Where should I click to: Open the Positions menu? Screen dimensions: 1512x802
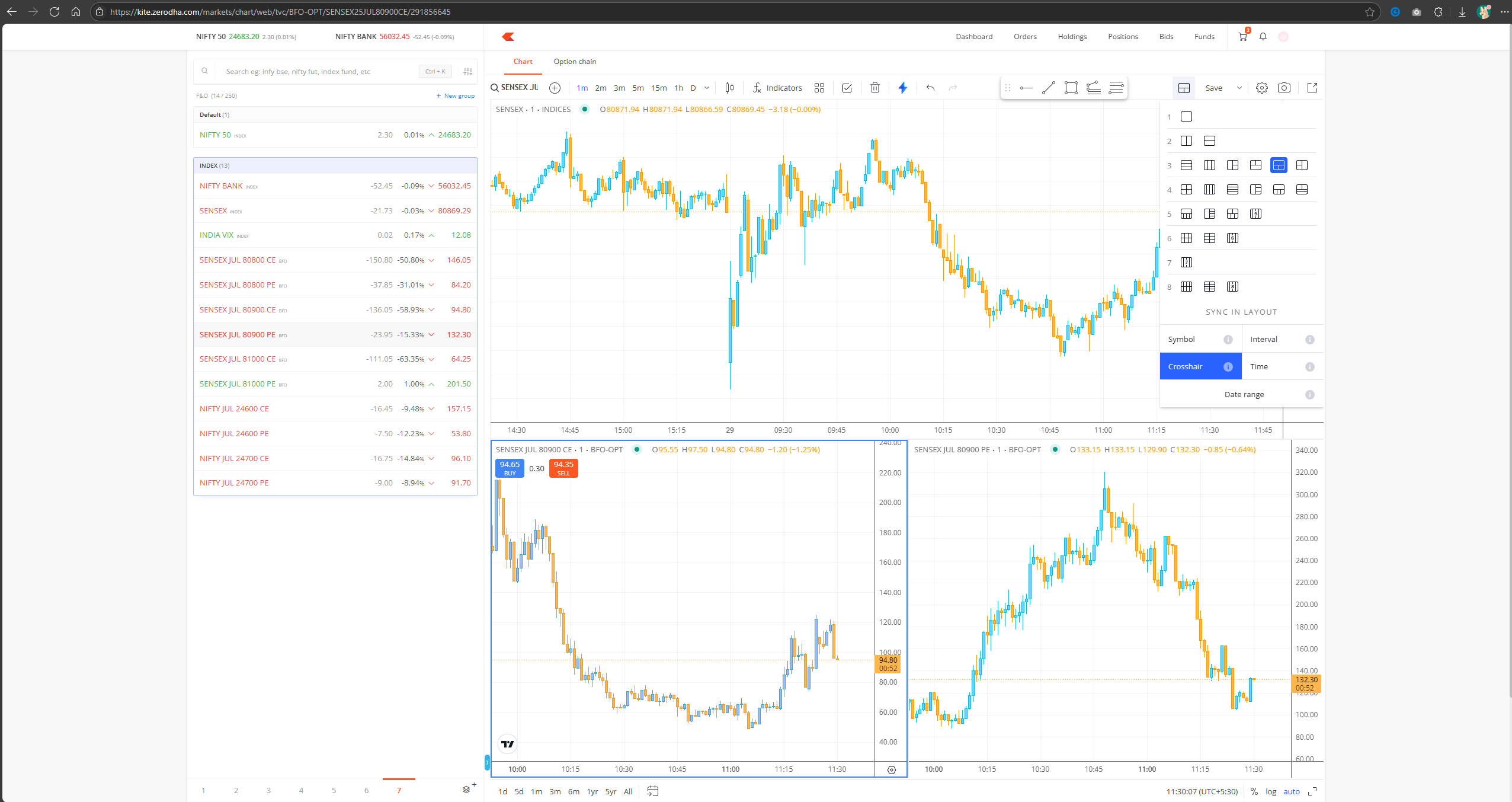tap(1123, 37)
